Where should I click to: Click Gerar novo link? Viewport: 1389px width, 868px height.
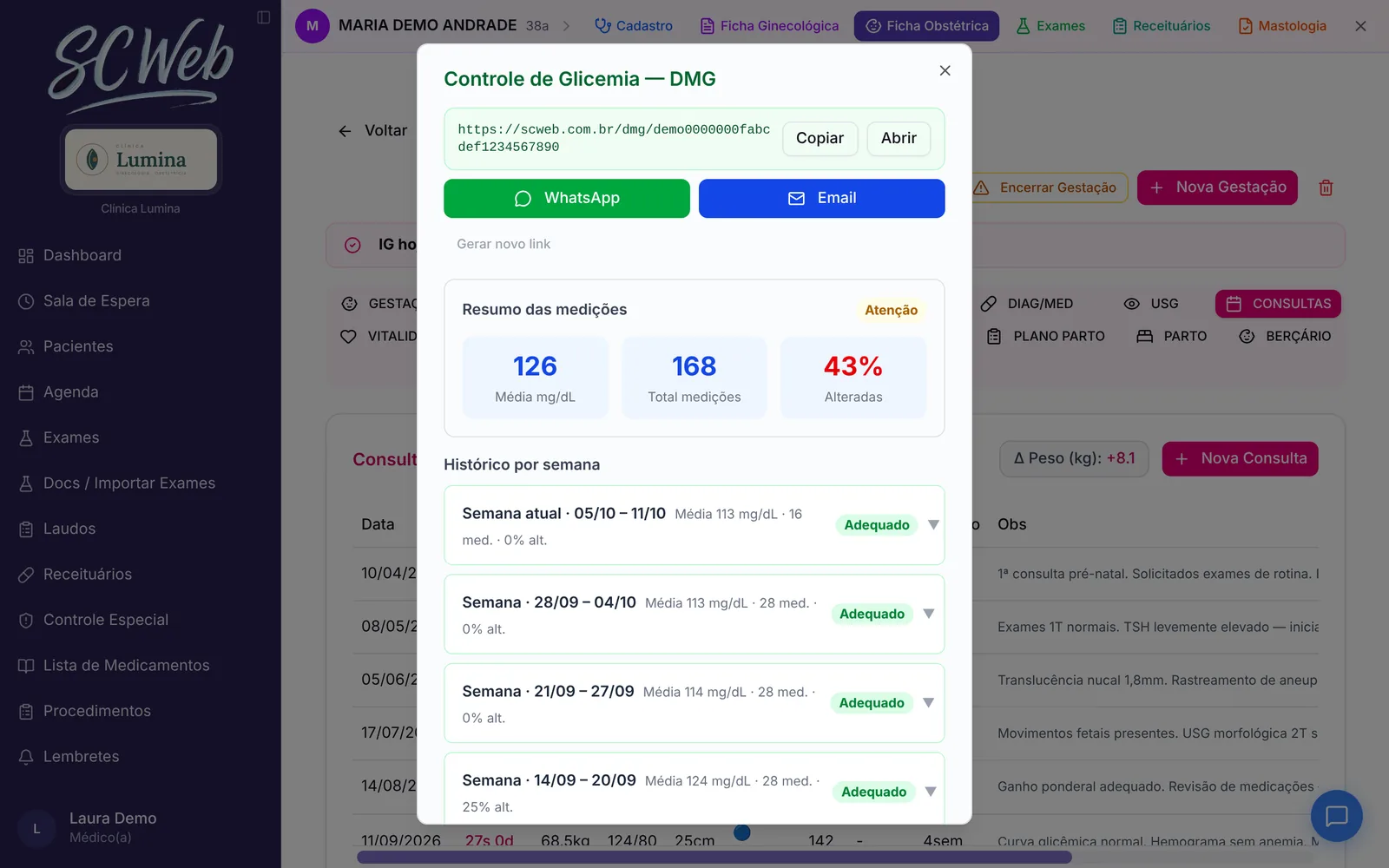504,244
